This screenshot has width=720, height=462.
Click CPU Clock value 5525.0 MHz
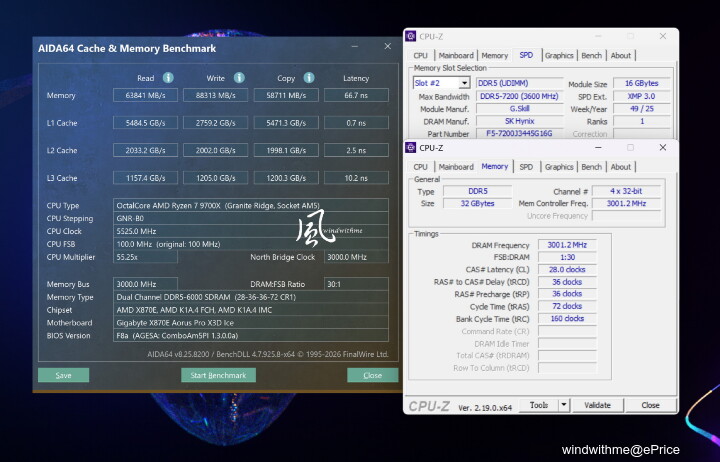click(x=251, y=231)
